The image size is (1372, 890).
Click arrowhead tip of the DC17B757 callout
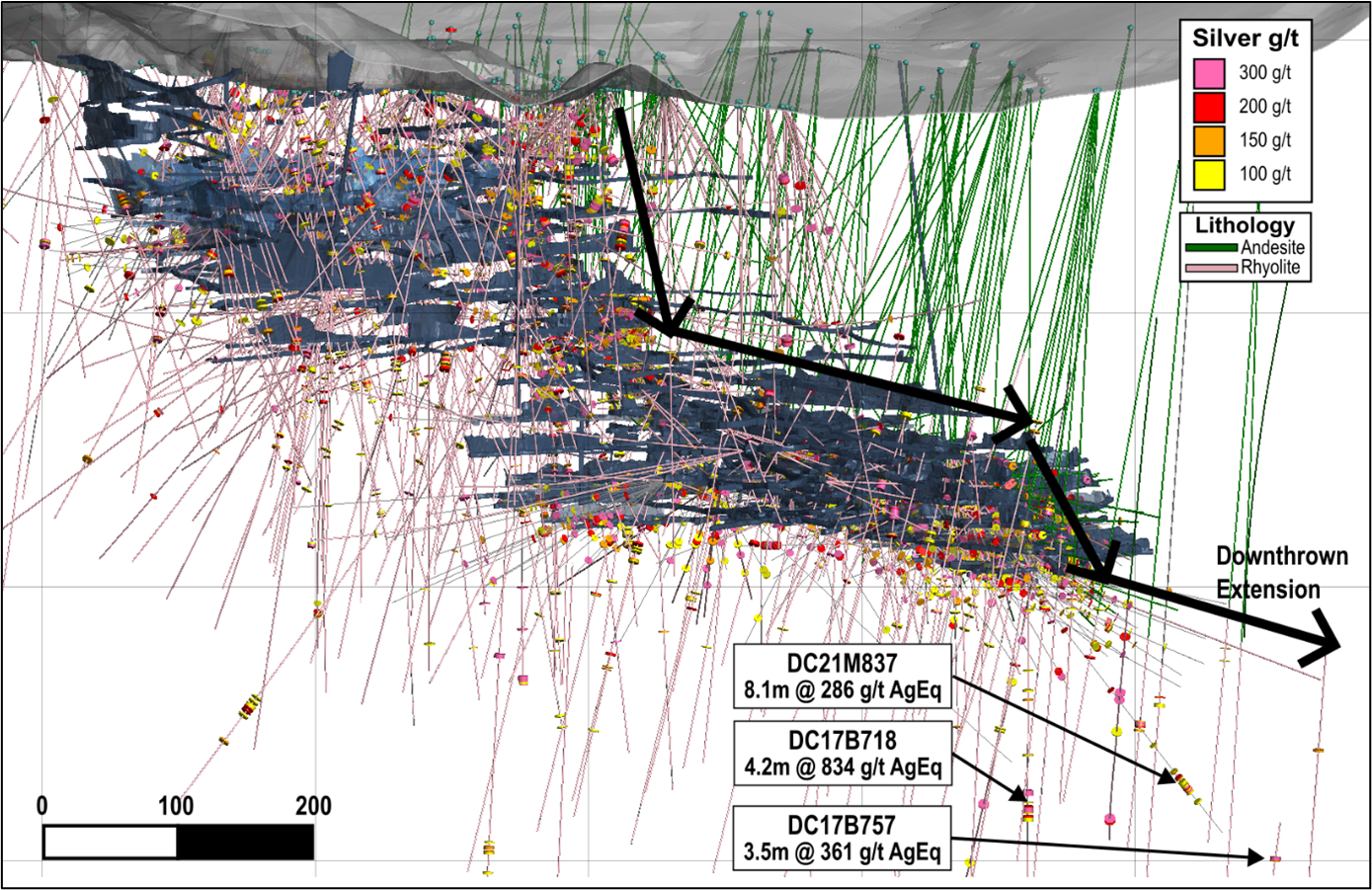pyautogui.click(x=1263, y=857)
